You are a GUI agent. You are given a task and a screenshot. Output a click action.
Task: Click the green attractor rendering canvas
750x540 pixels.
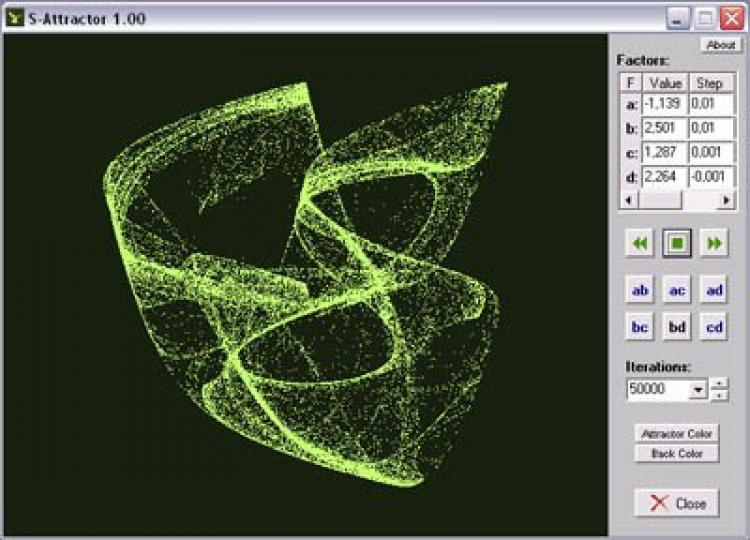click(x=306, y=285)
